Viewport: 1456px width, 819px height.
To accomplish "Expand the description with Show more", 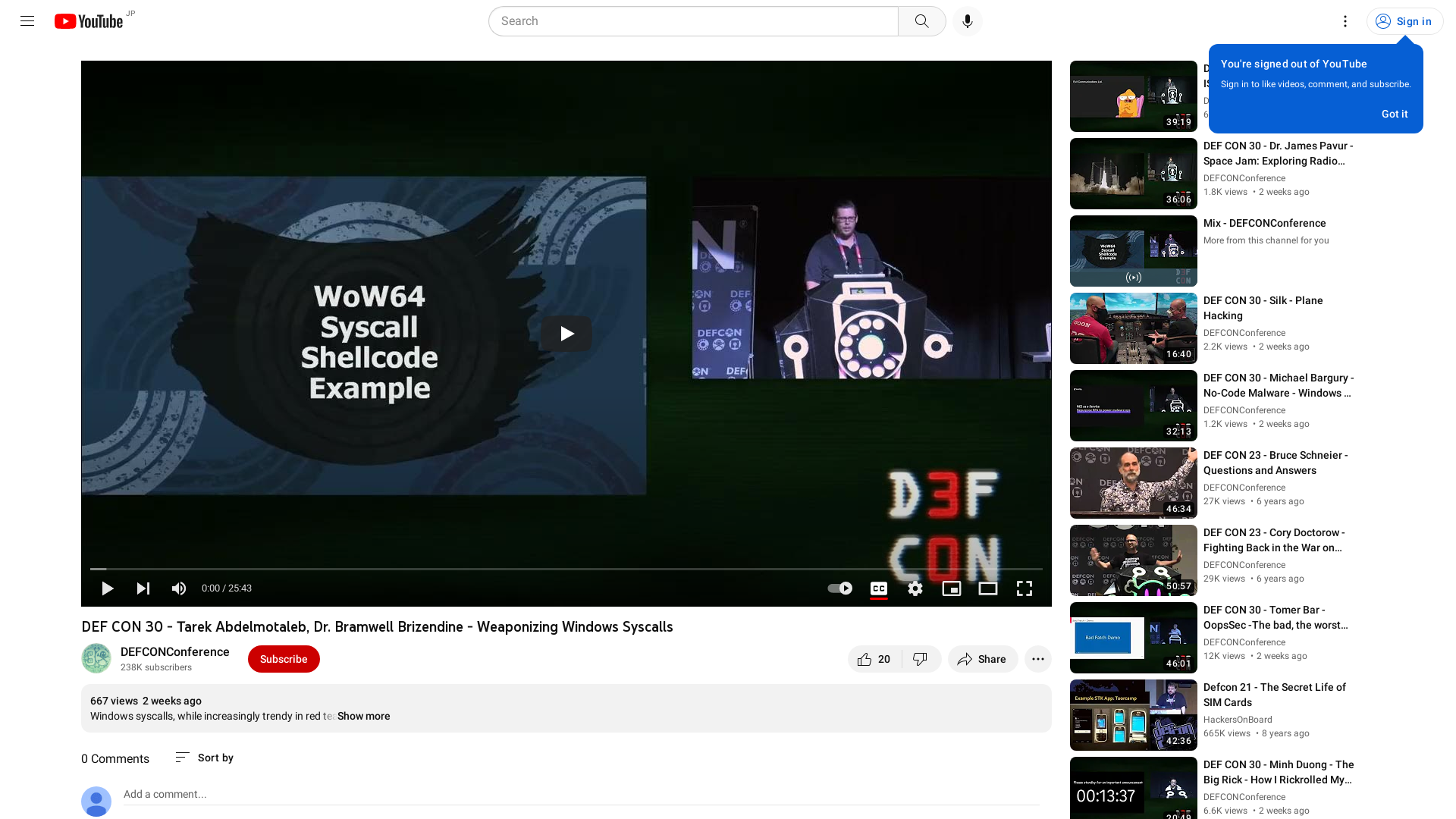I will pos(363,716).
